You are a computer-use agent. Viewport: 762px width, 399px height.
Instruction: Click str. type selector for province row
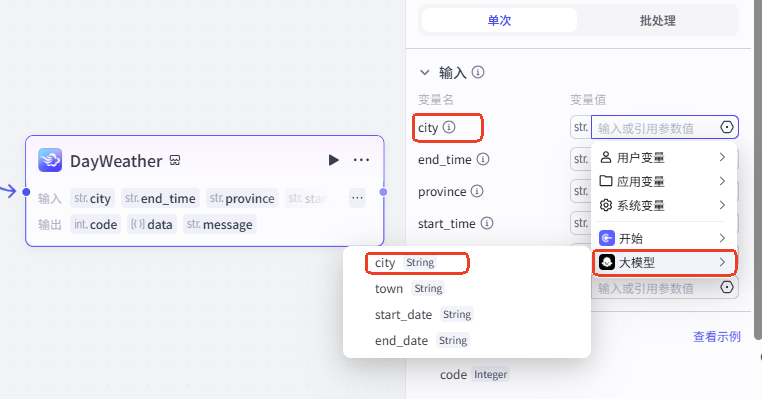(581, 191)
